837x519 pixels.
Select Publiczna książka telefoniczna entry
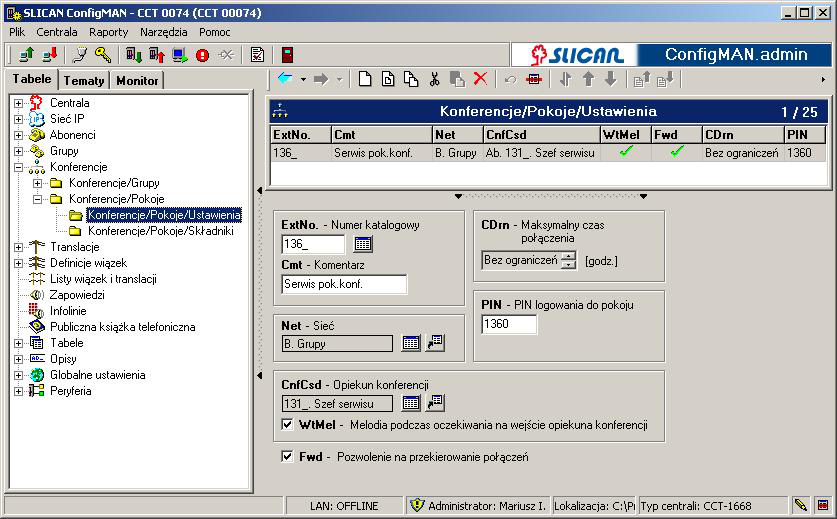pos(122,327)
